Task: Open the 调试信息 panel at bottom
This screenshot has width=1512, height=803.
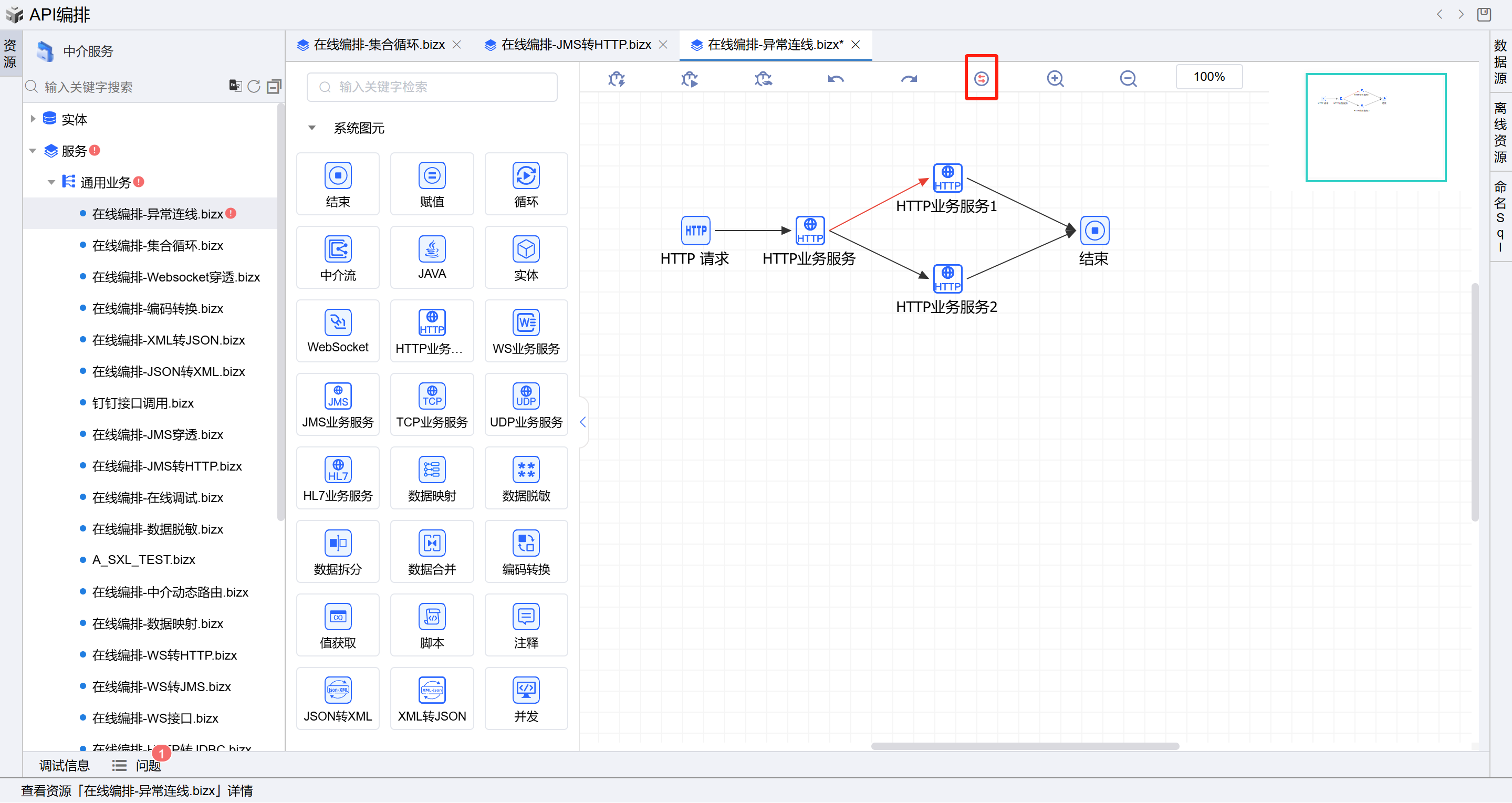Action: point(64,765)
